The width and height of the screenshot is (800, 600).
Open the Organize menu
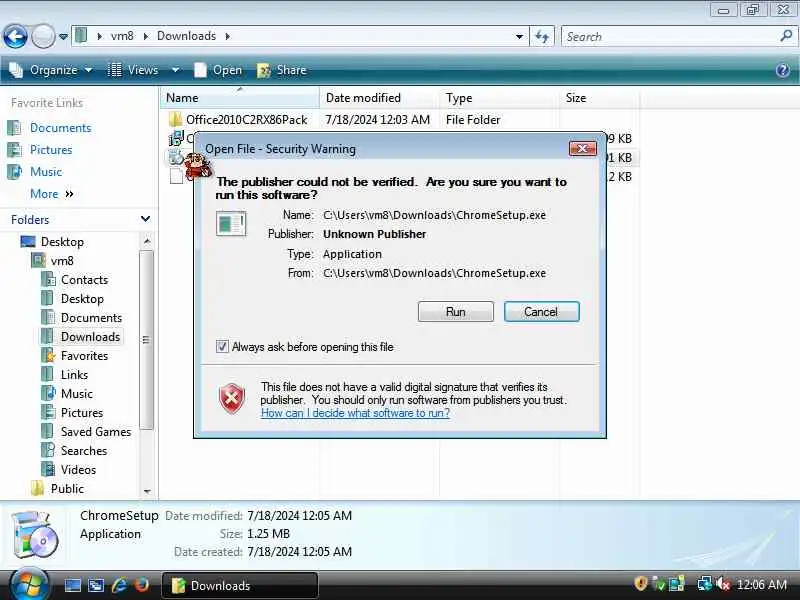tap(51, 70)
